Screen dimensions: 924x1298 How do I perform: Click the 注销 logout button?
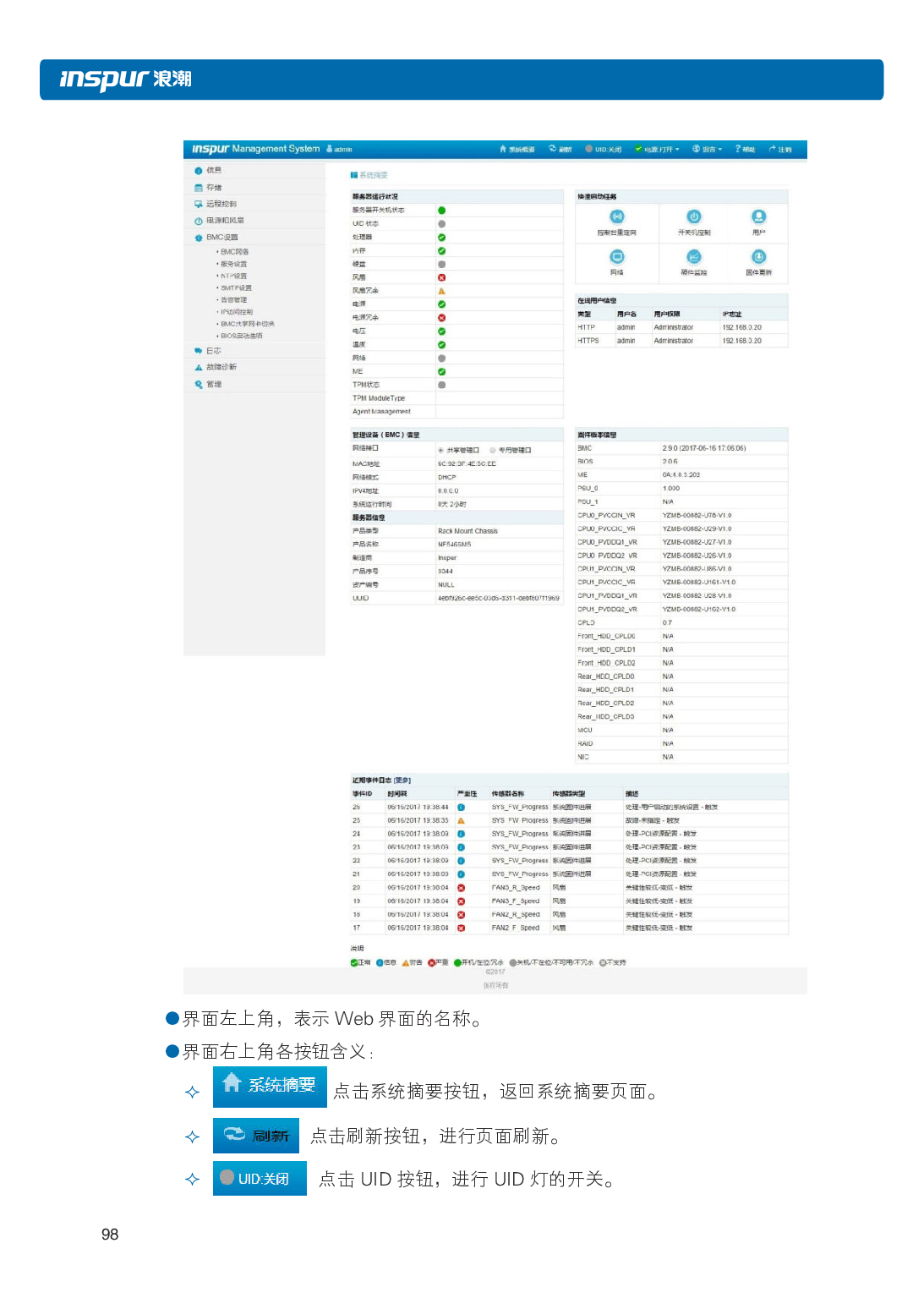(780, 150)
